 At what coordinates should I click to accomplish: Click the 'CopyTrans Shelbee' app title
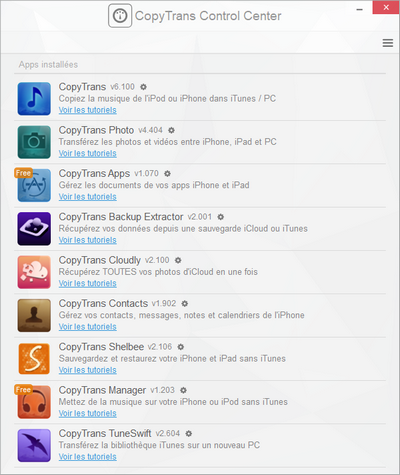[101, 347]
